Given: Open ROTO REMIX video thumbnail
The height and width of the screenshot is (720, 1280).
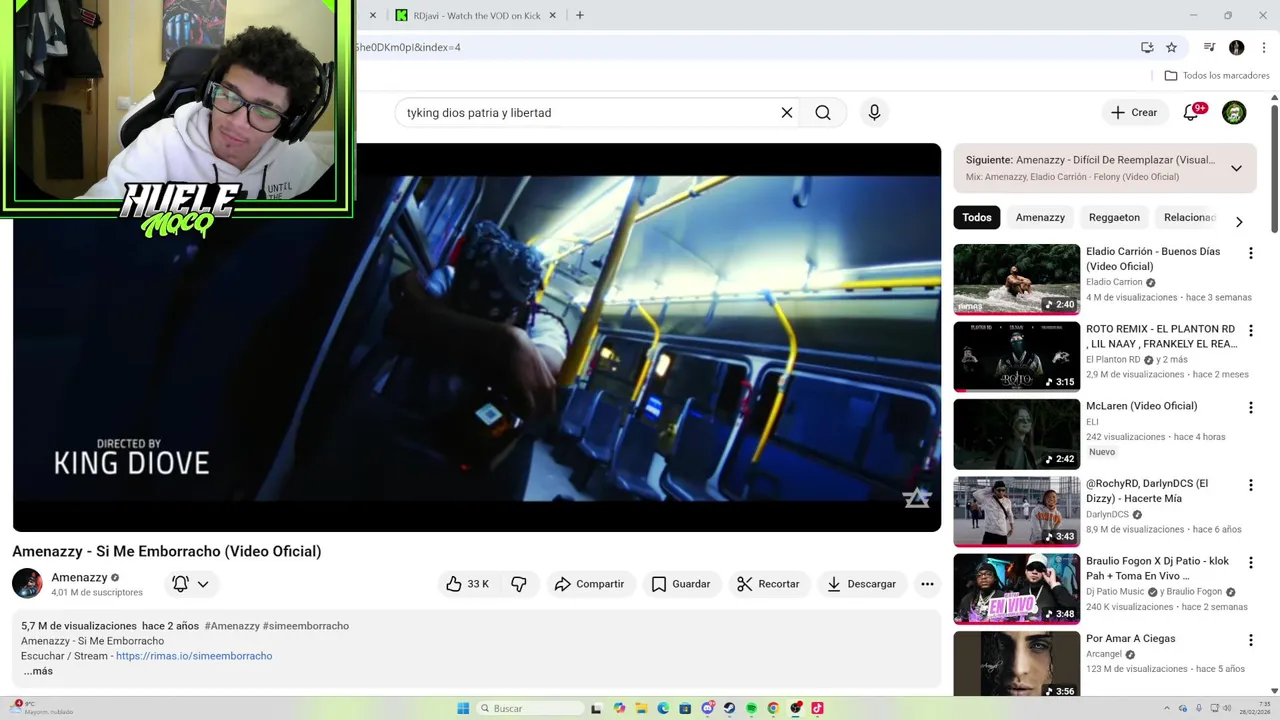Looking at the screenshot, I should click(1016, 356).
